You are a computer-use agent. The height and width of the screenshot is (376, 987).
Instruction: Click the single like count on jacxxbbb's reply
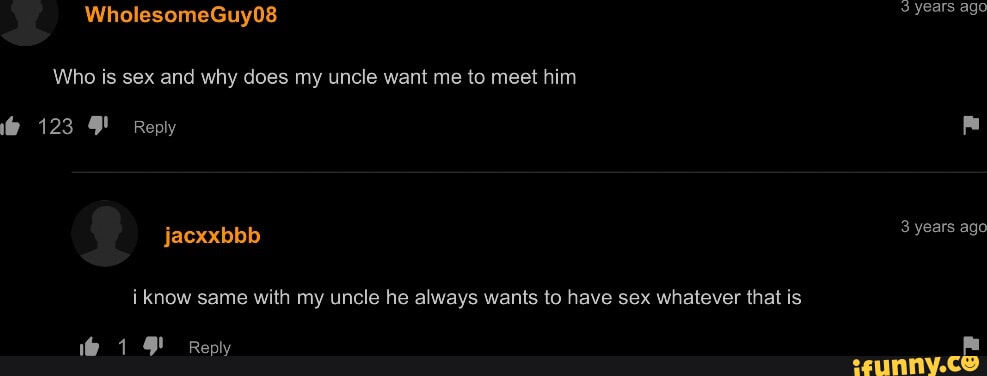tap(122, 347)
